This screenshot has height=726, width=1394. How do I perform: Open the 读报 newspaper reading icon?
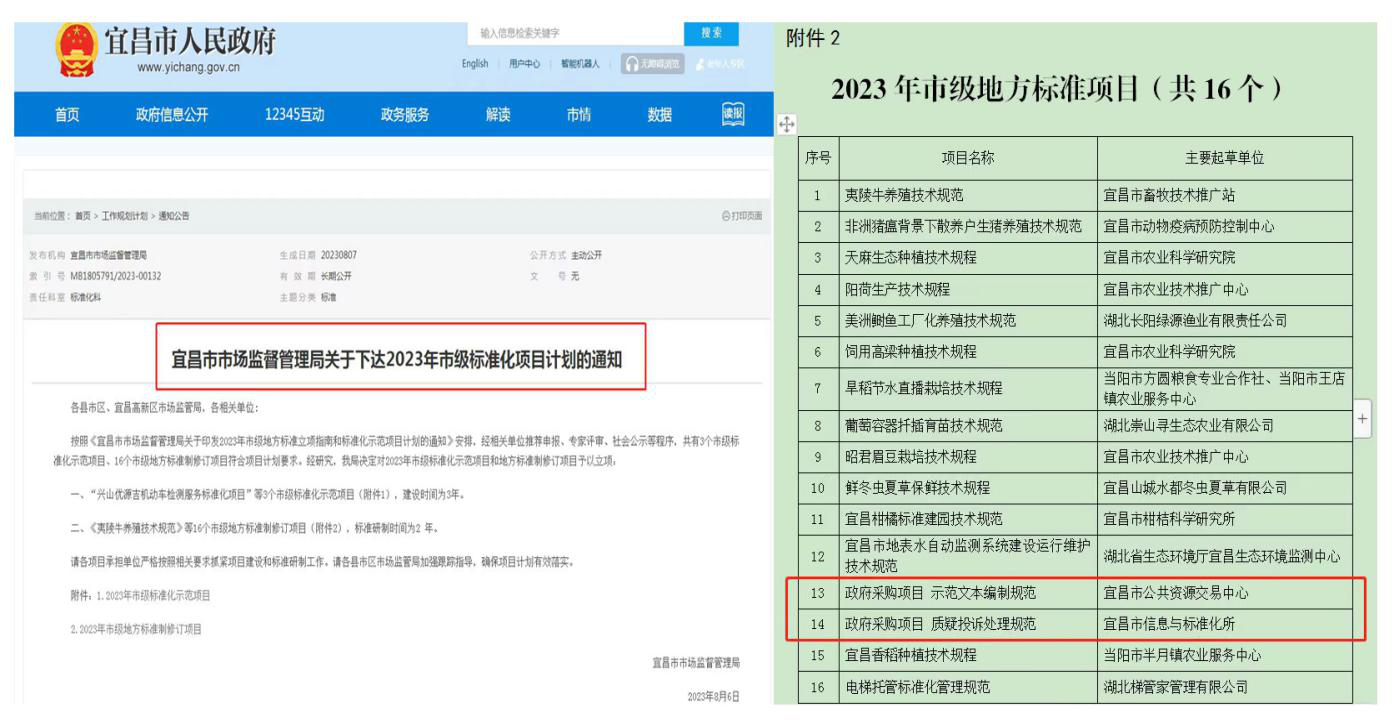(x=733, y=114)
